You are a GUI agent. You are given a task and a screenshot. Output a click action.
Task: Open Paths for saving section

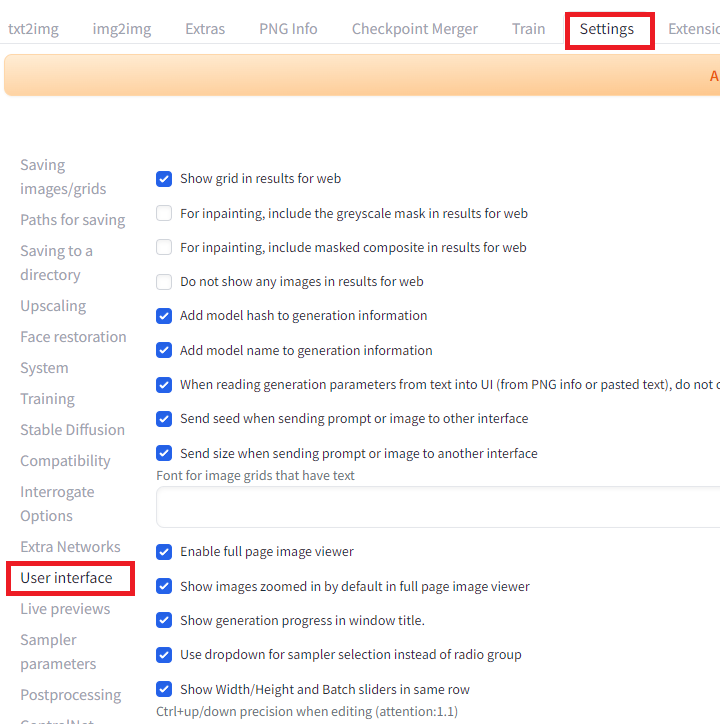[x=73, y=220]
